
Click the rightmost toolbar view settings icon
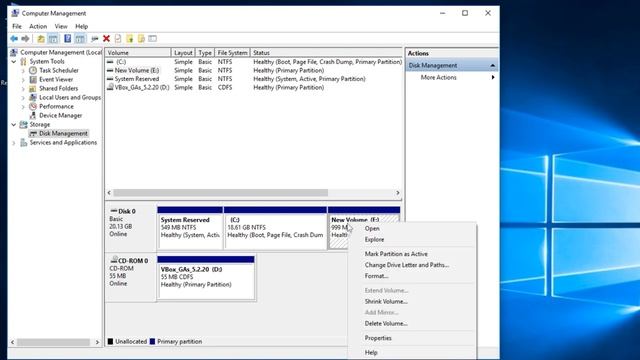click(x=152, y=38)
